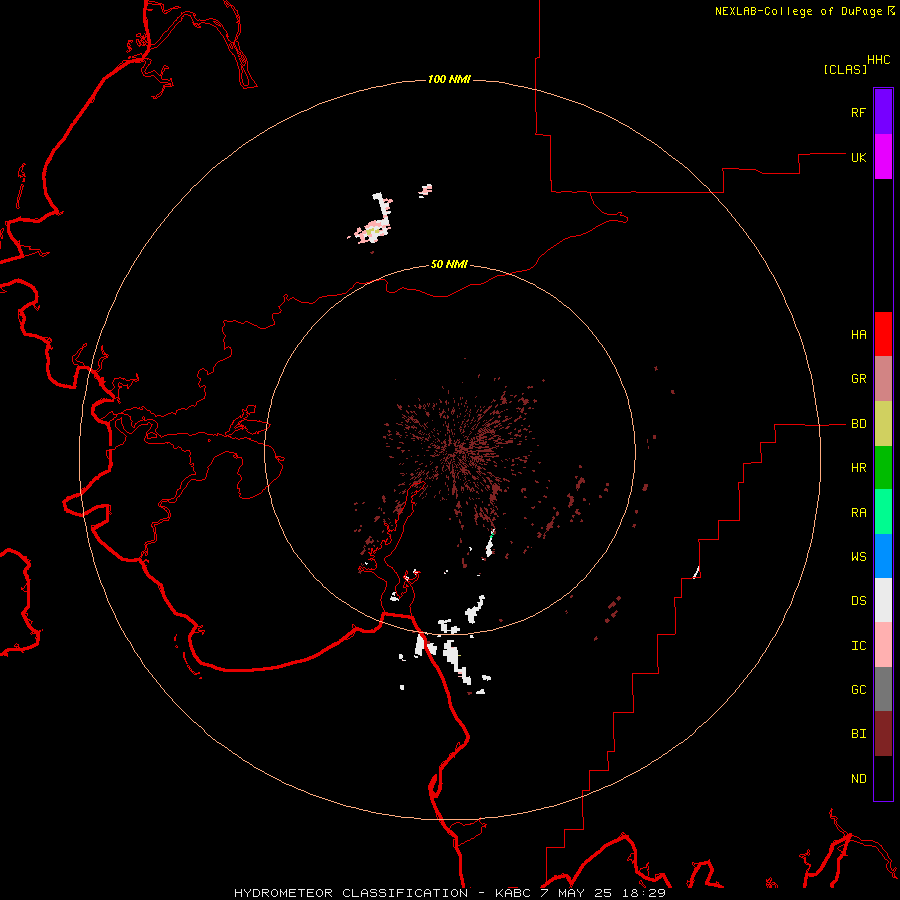The width and height of the screenshot is (900, 900).
Task: Click the 18:29 timestamp text
Action: point(642,893)
